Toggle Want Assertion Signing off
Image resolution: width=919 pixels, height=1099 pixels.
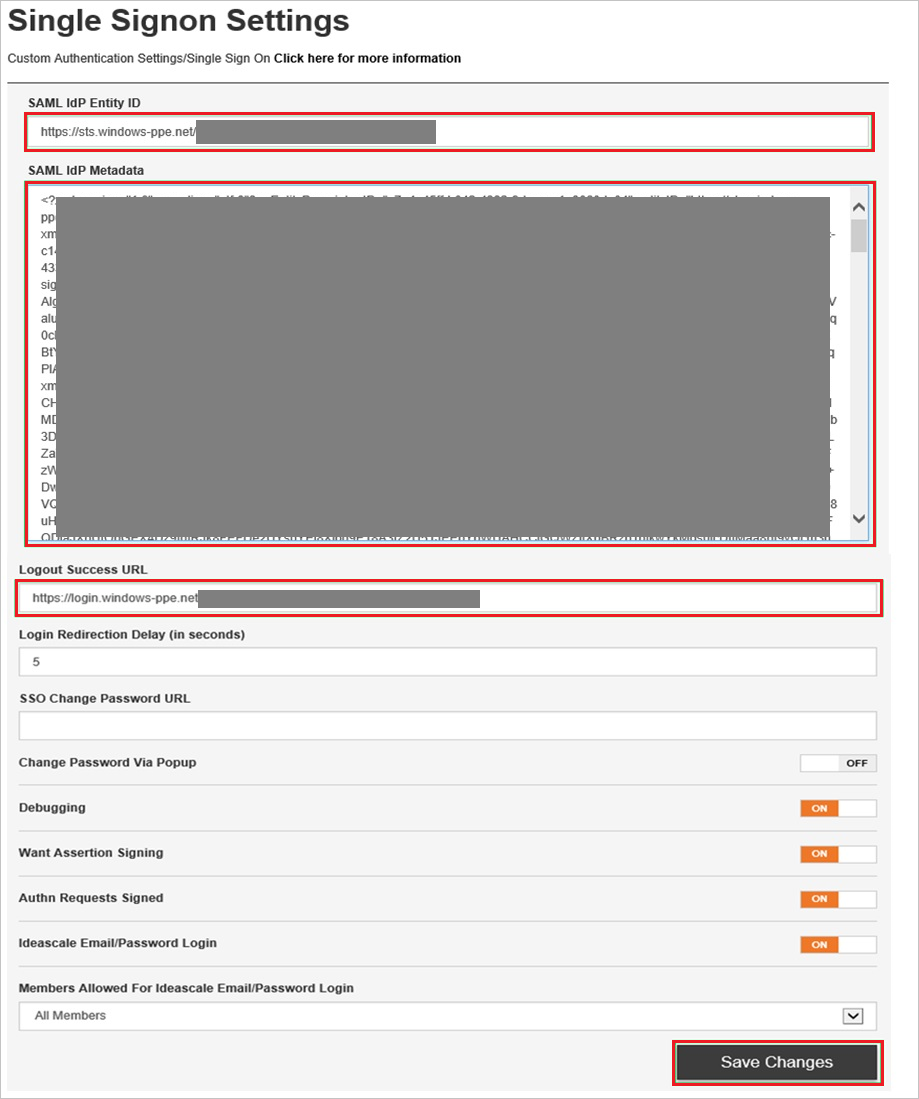tap(837, 854)
